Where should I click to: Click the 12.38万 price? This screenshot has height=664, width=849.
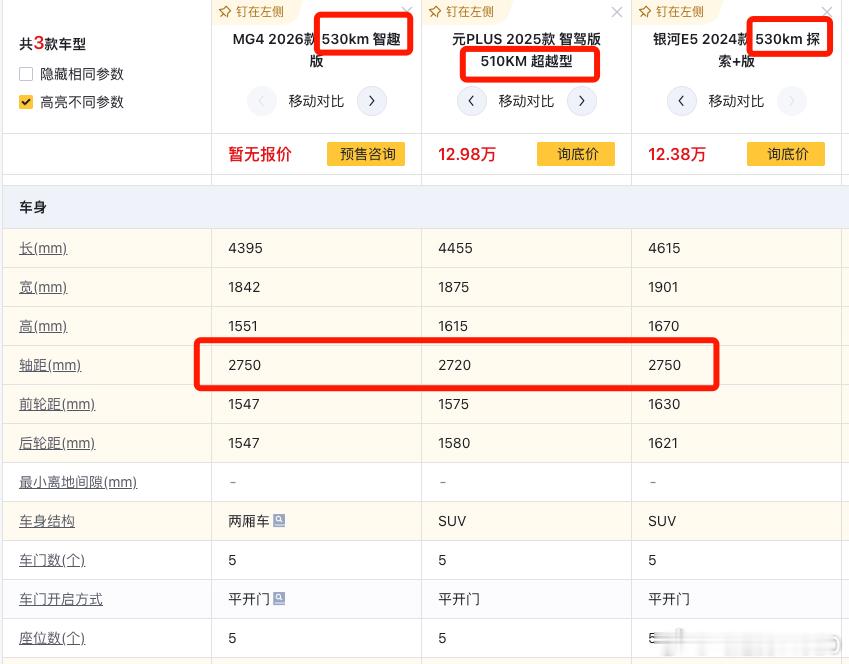click(x=677, y=155)
